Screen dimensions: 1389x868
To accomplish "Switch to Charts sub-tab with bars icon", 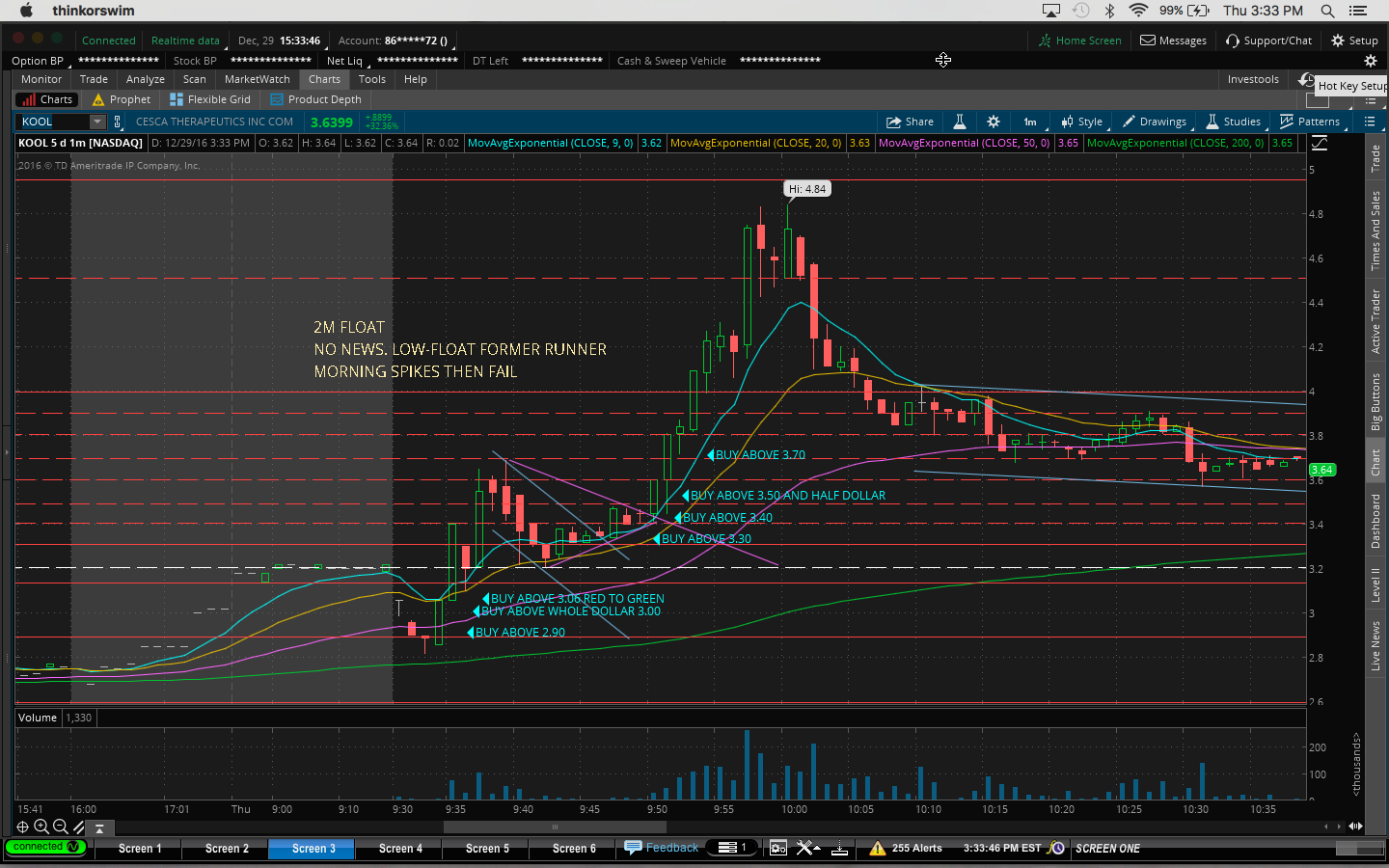I will tap(47, 99).
